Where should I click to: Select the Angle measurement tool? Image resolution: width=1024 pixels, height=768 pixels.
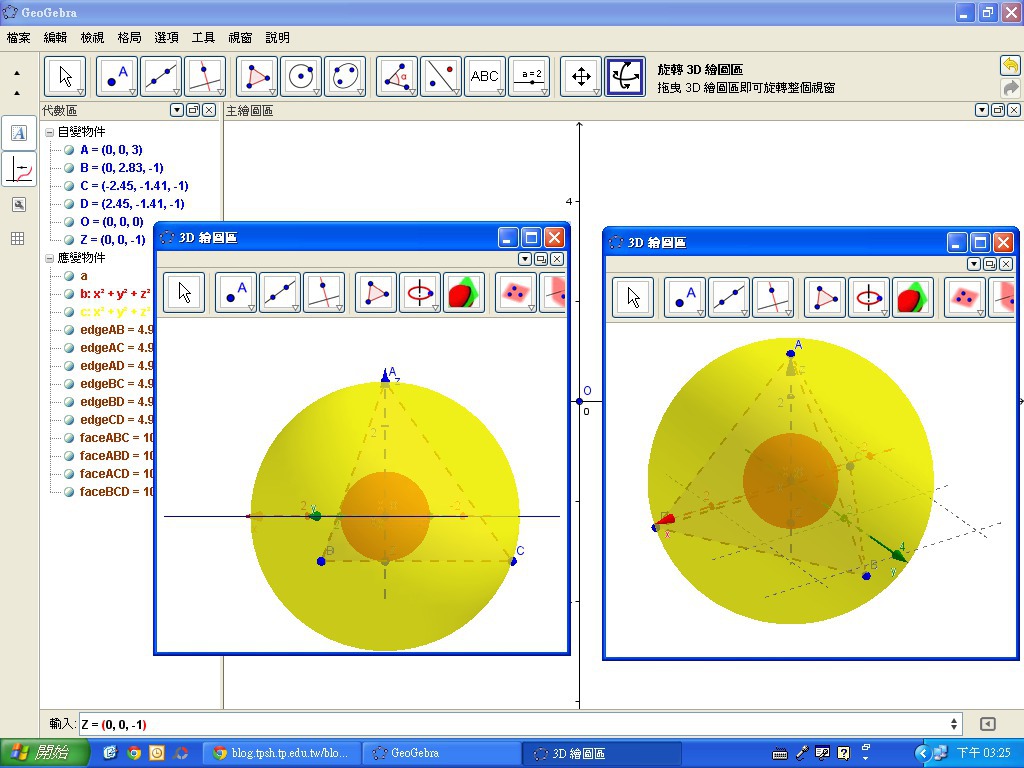pos(397,76)
